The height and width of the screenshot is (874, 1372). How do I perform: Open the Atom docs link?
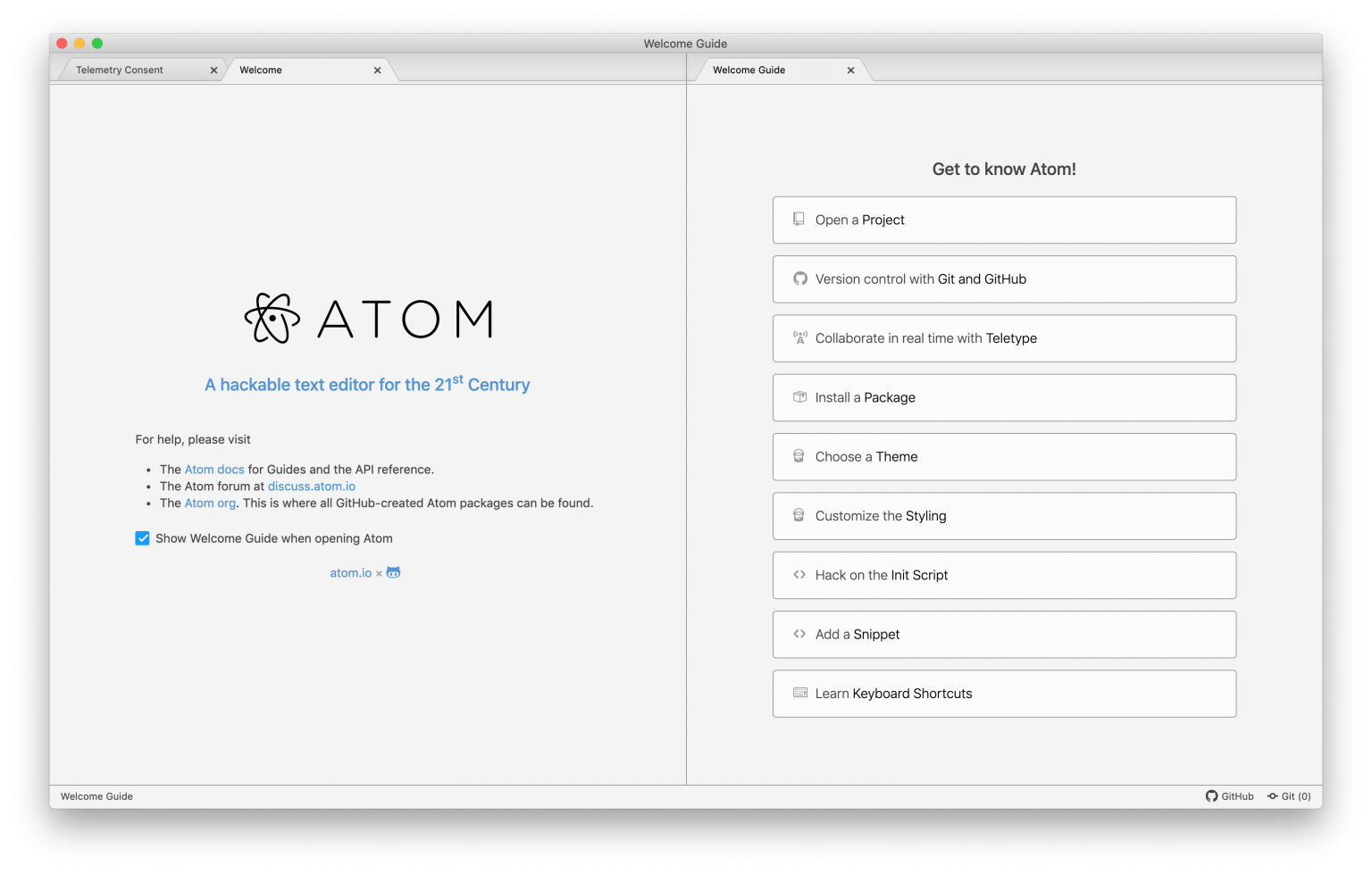pyautogui.click(x=214, y=470)
